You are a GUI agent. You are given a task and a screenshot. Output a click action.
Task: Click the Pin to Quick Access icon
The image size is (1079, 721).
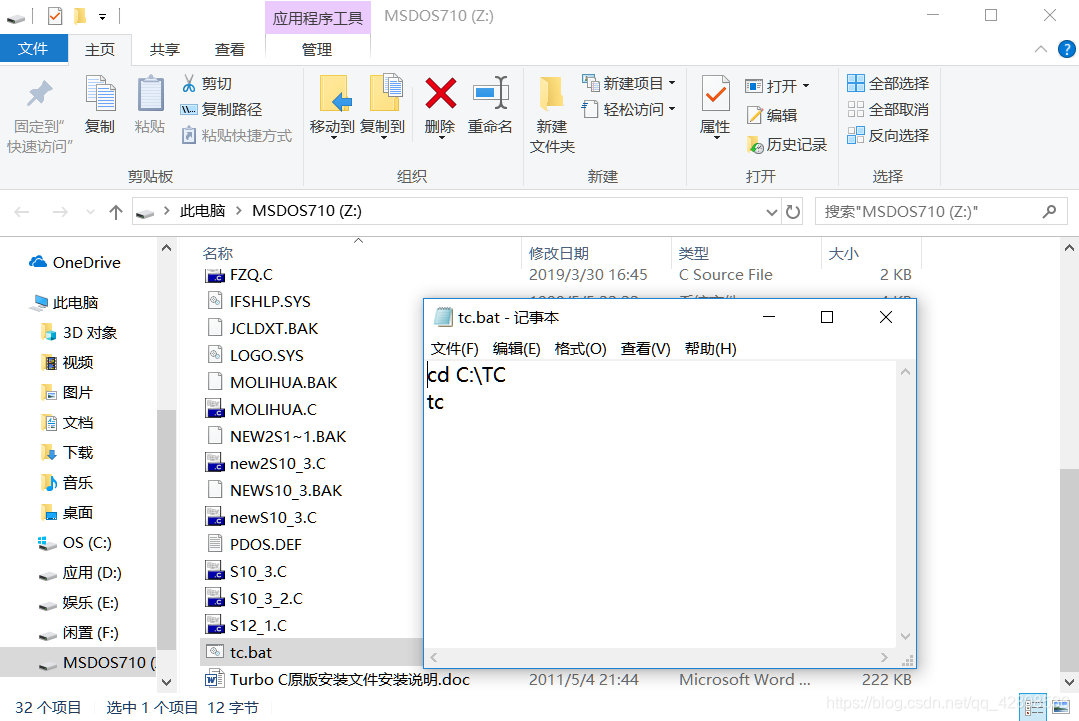point(39,95)
